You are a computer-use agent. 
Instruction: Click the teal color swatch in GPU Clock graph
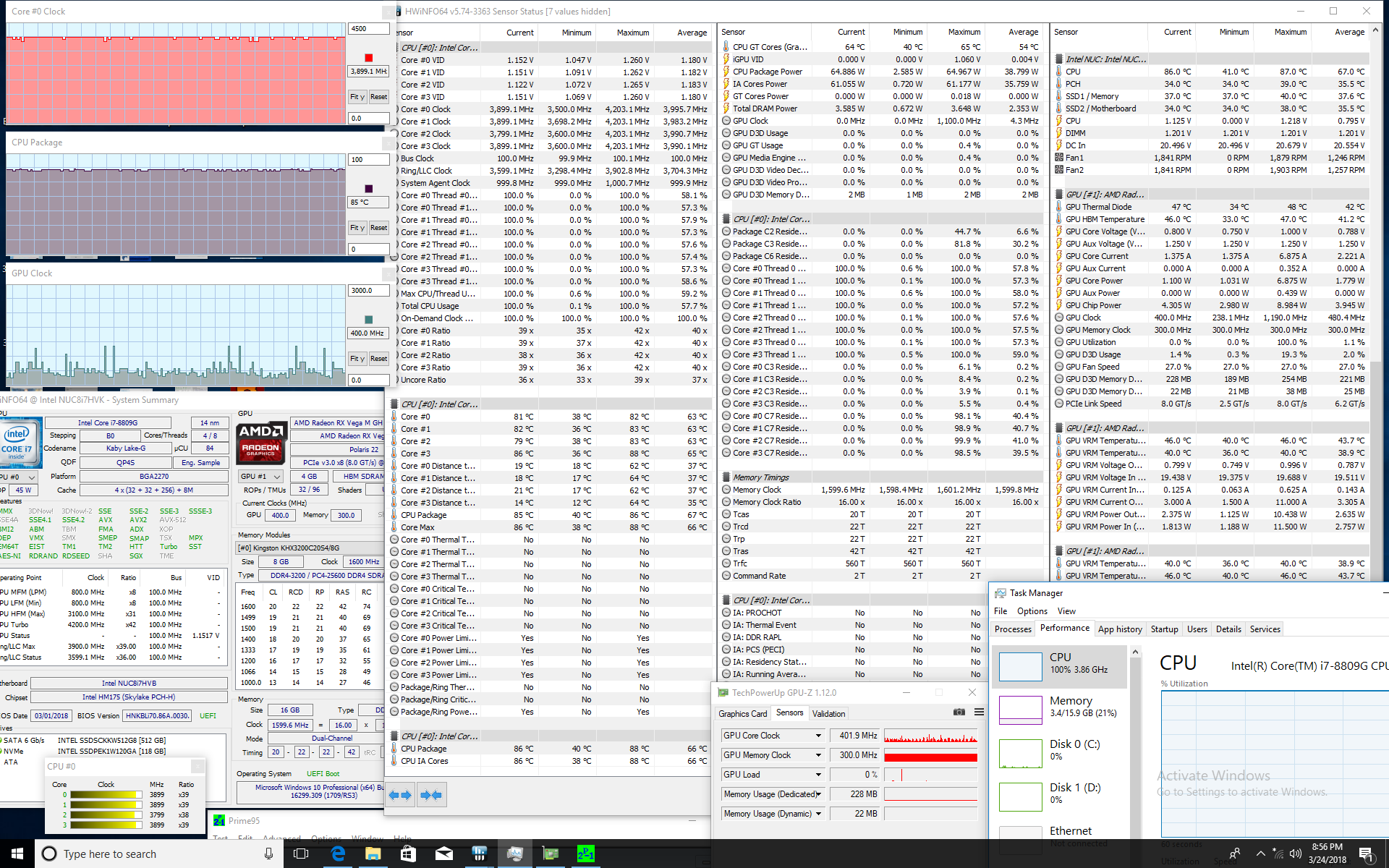tap(369, 320)
